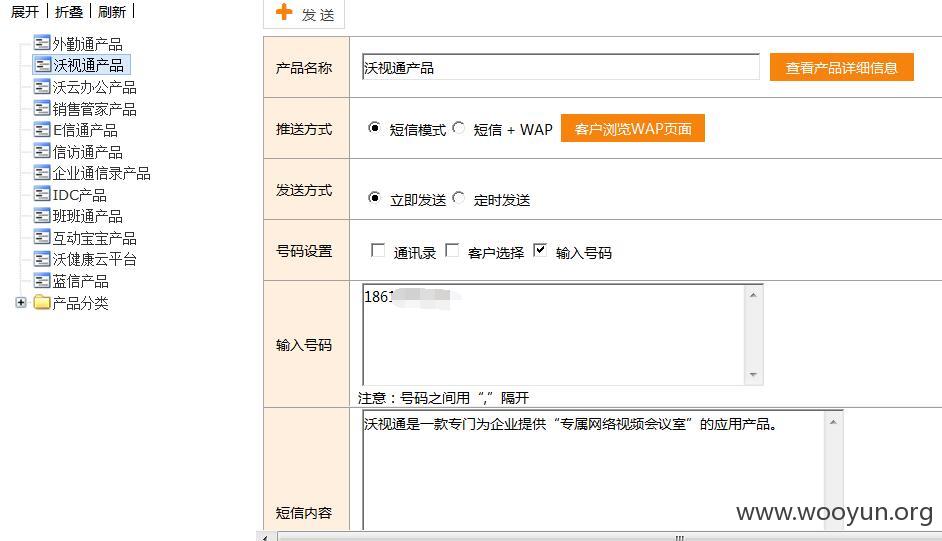
Task: Select the 定时发送 radio button
Action: coord(458,198)
